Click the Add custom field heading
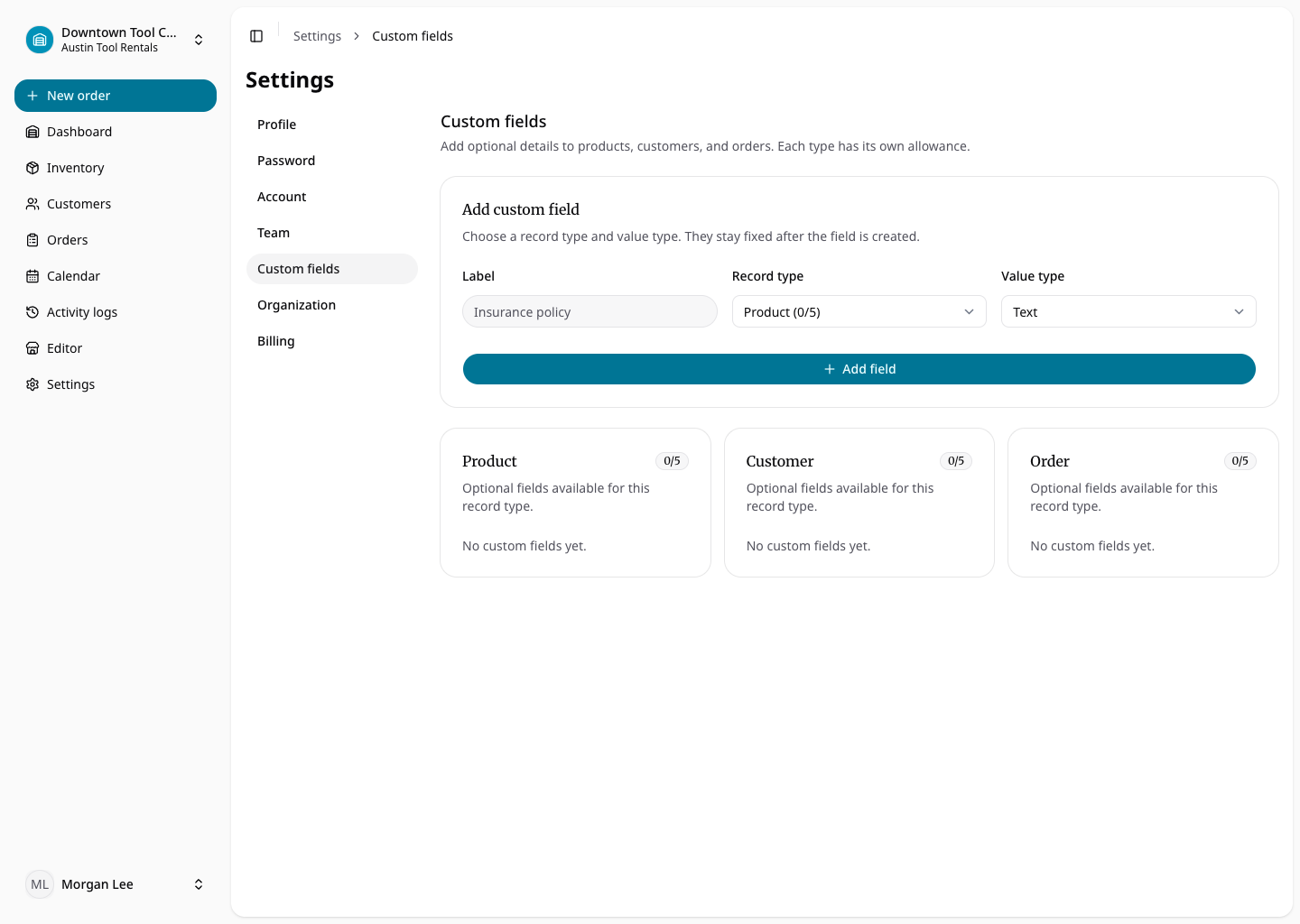 coord(521,209)
